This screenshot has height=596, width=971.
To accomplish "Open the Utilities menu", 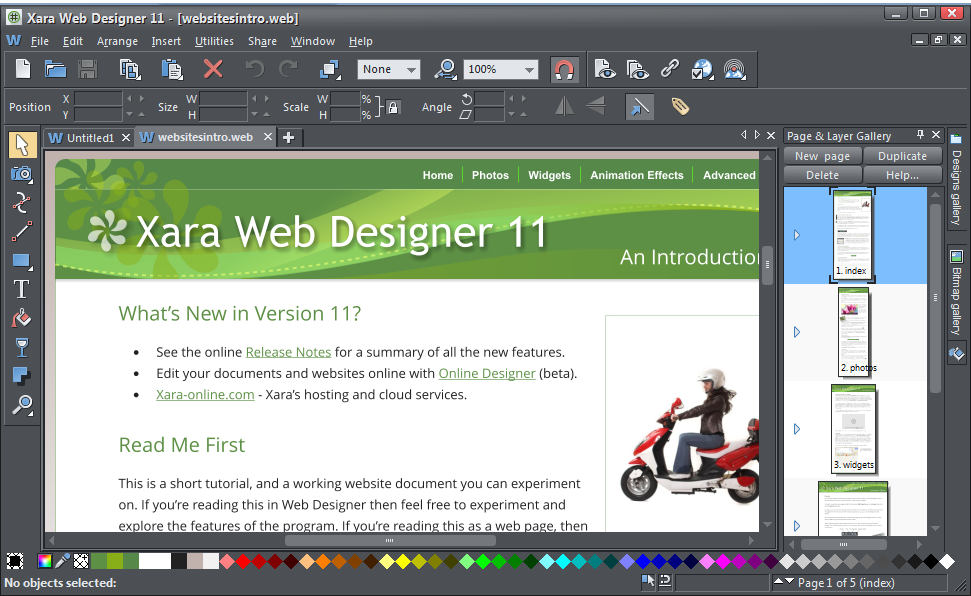I will pos(214,41).
